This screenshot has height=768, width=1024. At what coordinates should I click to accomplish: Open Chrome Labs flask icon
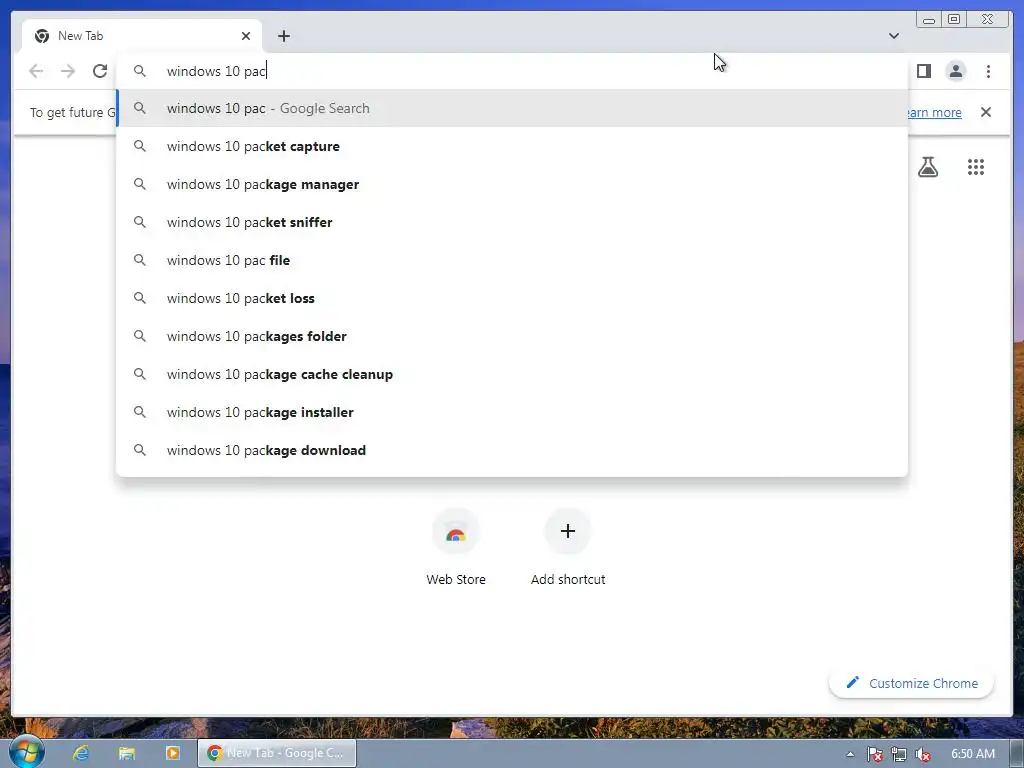[927, 167]
